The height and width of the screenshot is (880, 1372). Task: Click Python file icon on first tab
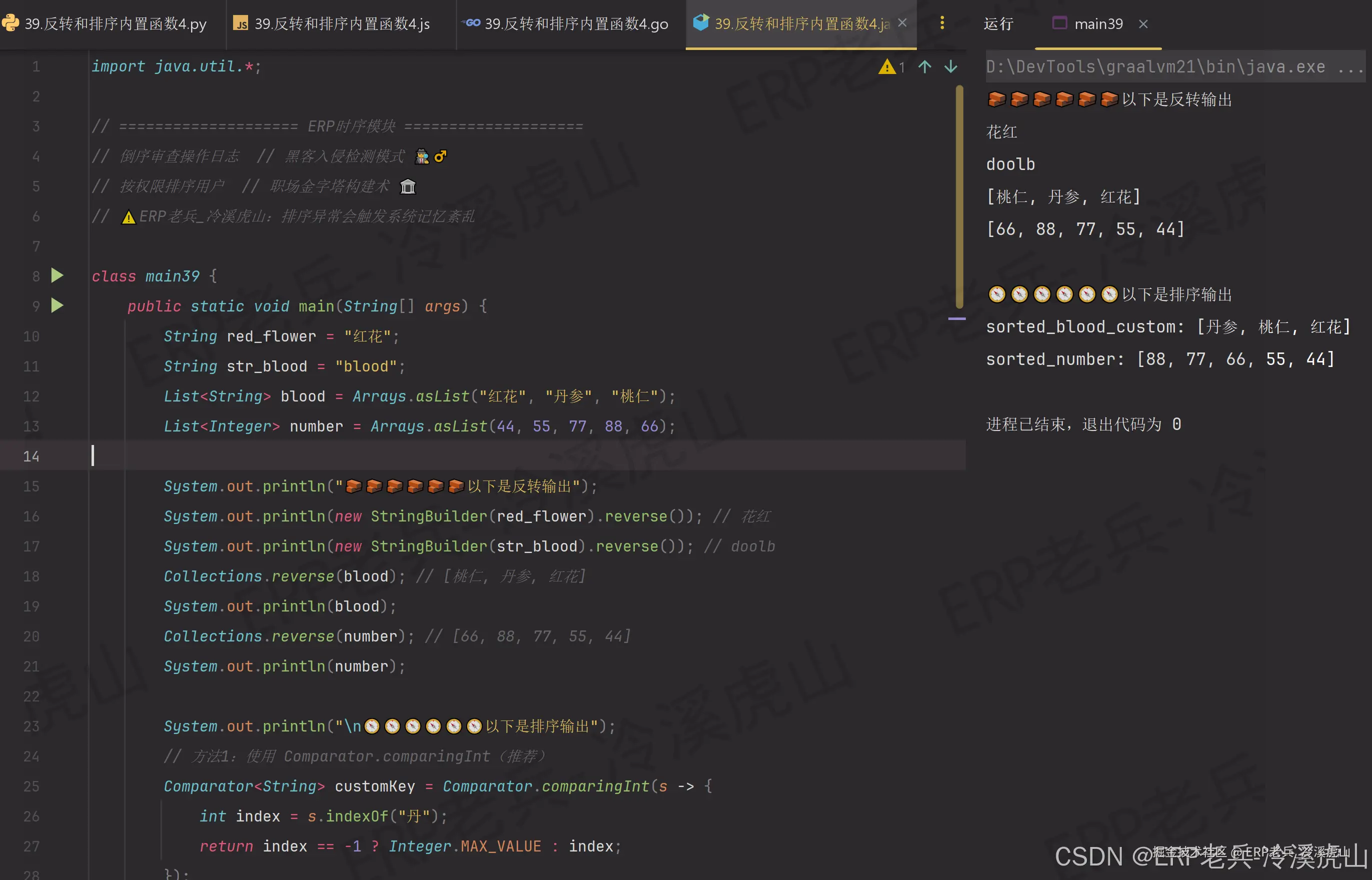pos(11,23)
